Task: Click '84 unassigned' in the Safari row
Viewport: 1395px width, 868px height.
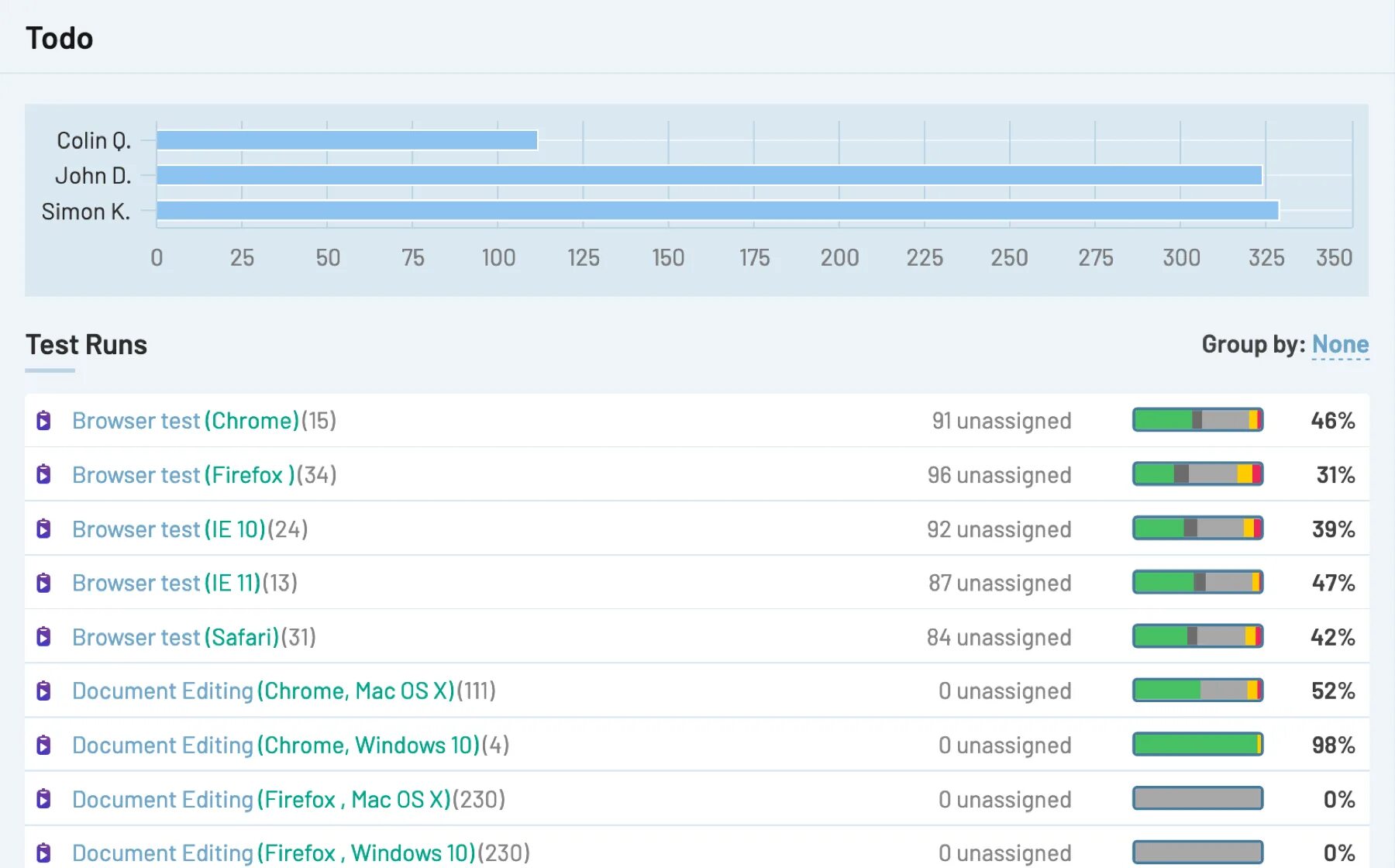Action: [1000, 637]
